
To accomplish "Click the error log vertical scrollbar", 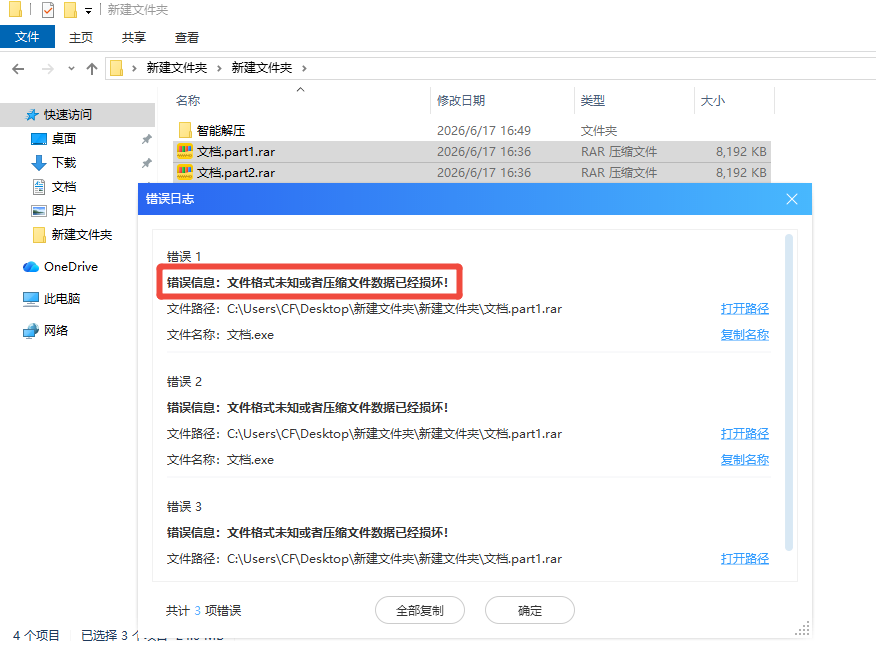I will 789,393.
